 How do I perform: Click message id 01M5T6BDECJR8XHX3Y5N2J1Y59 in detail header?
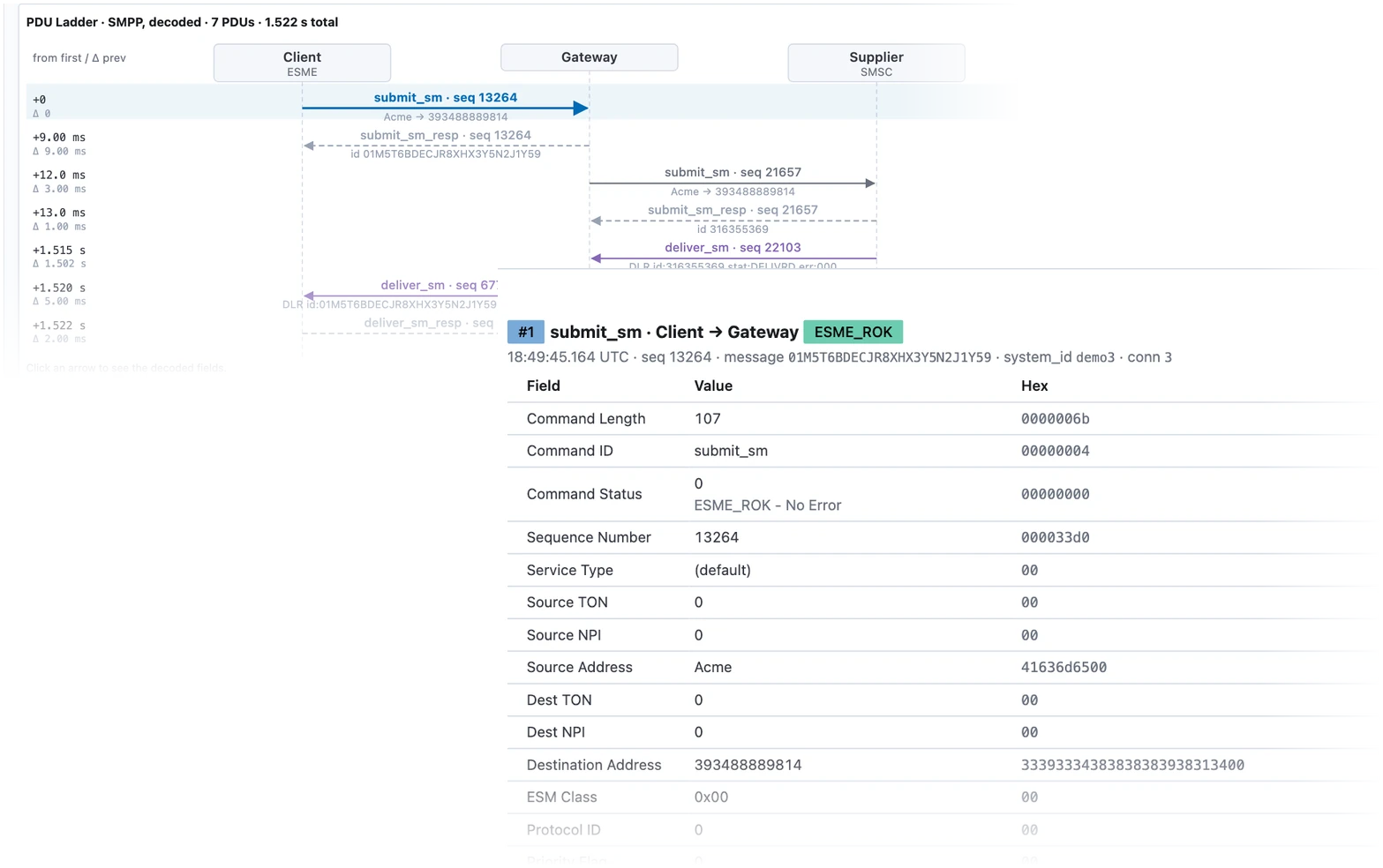click(x=890, y=357)
